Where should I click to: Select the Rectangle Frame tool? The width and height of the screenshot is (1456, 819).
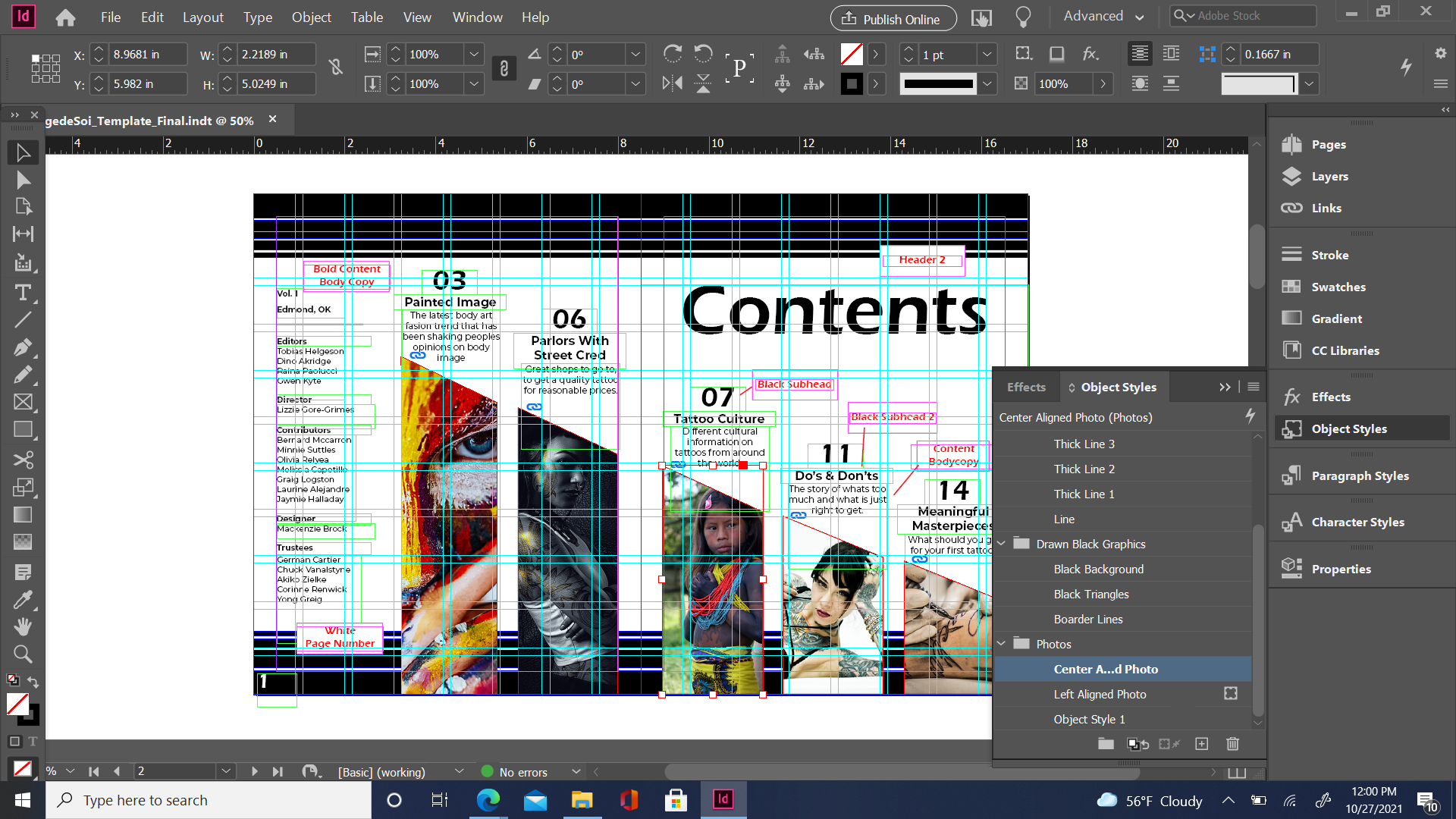click(x=23, y=402)
